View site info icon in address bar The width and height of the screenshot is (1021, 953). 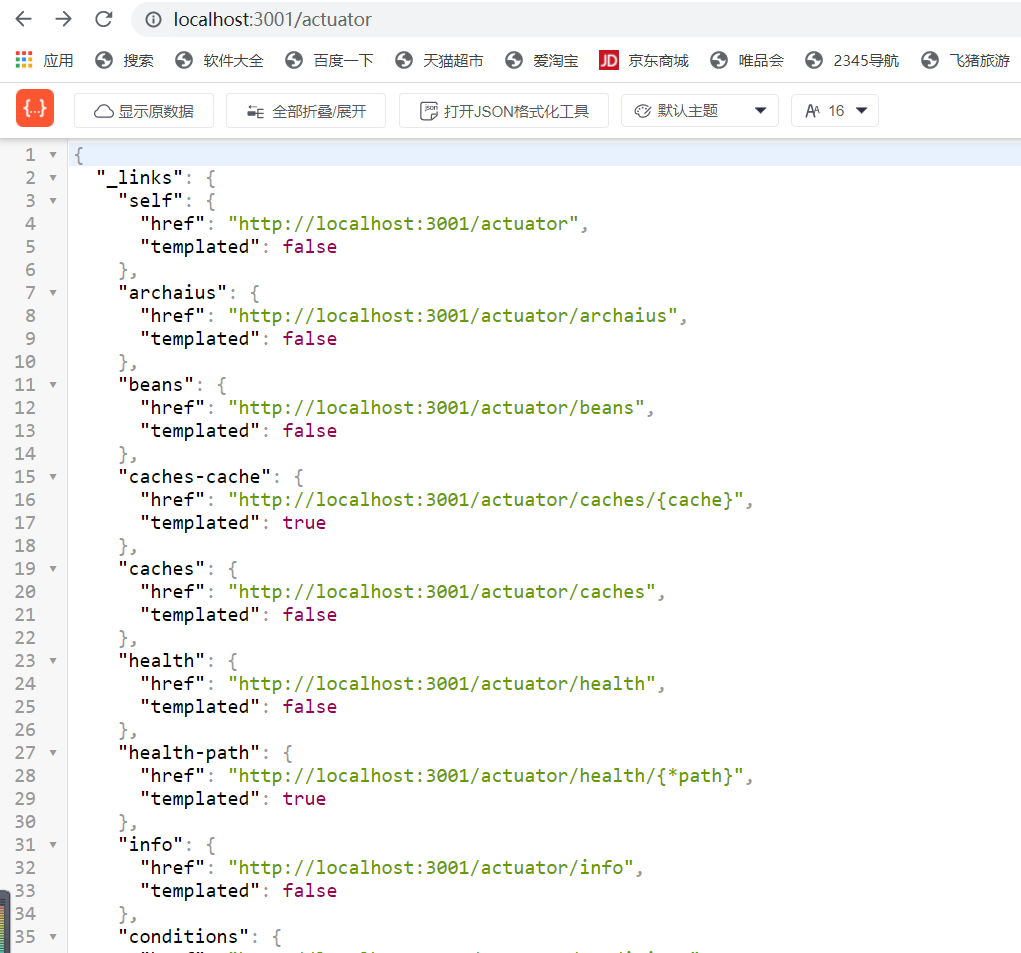coord(153,20)
